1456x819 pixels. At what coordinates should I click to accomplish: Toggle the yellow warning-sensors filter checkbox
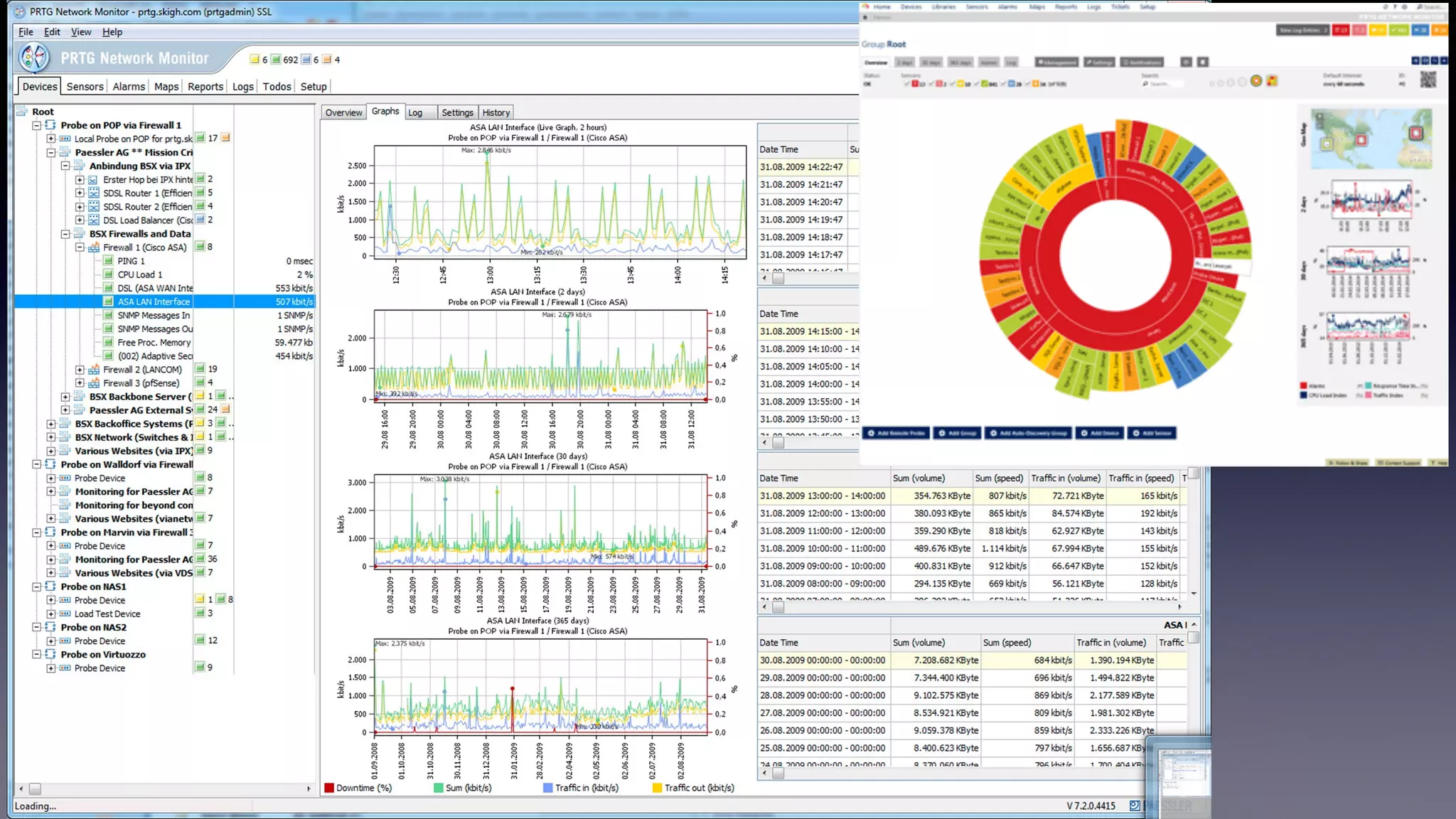point(952,84)
